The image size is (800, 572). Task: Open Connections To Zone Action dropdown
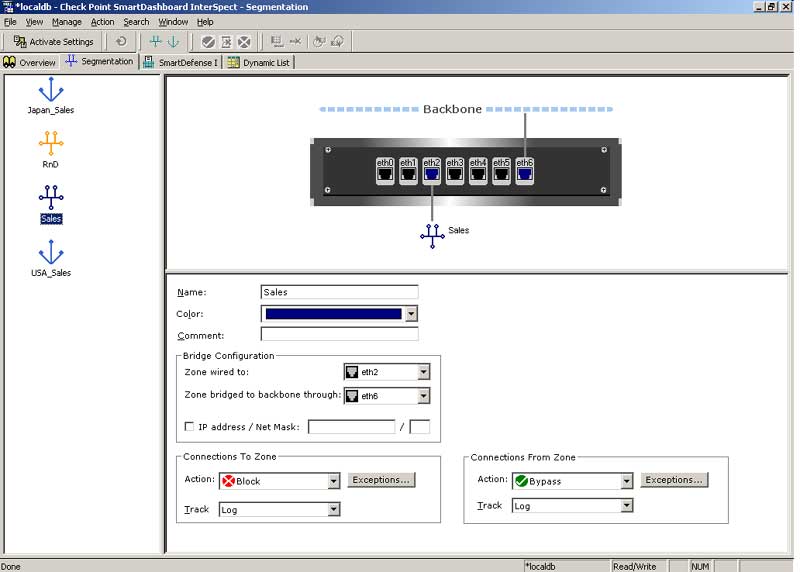[333, 481]
